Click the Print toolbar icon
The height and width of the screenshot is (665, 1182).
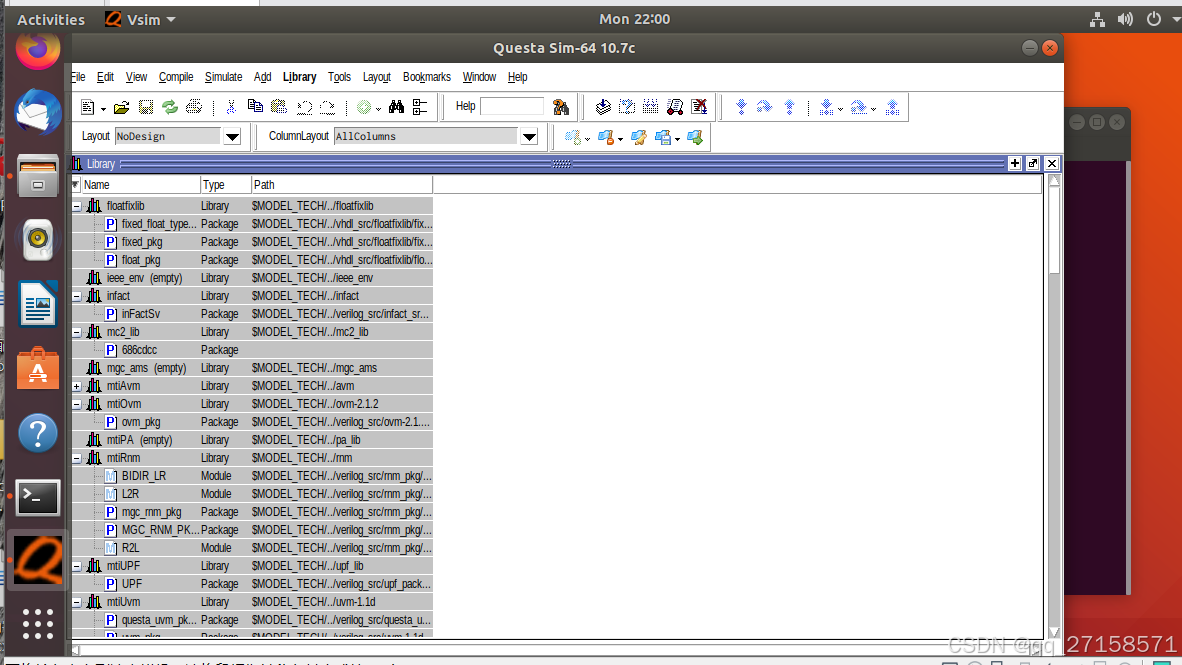pyautogui.click(x=194, y=107)
